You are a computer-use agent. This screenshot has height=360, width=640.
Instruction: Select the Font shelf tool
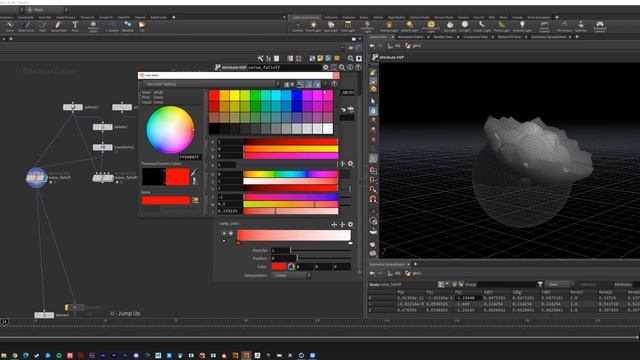pos(75,27)
